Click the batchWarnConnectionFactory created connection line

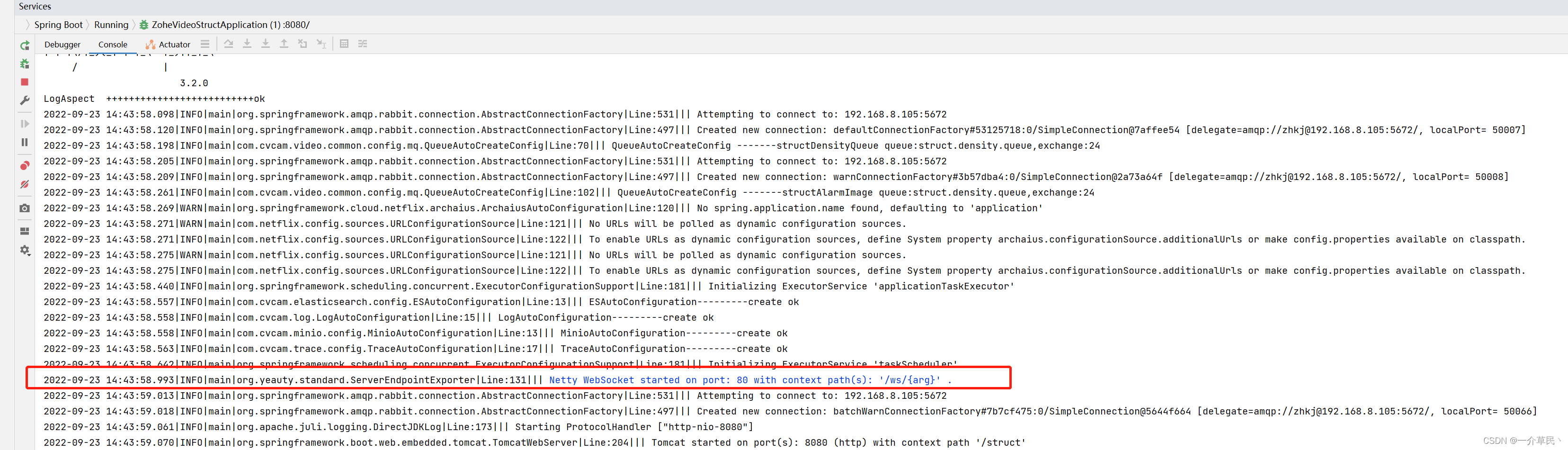click(x=790, y=412)
